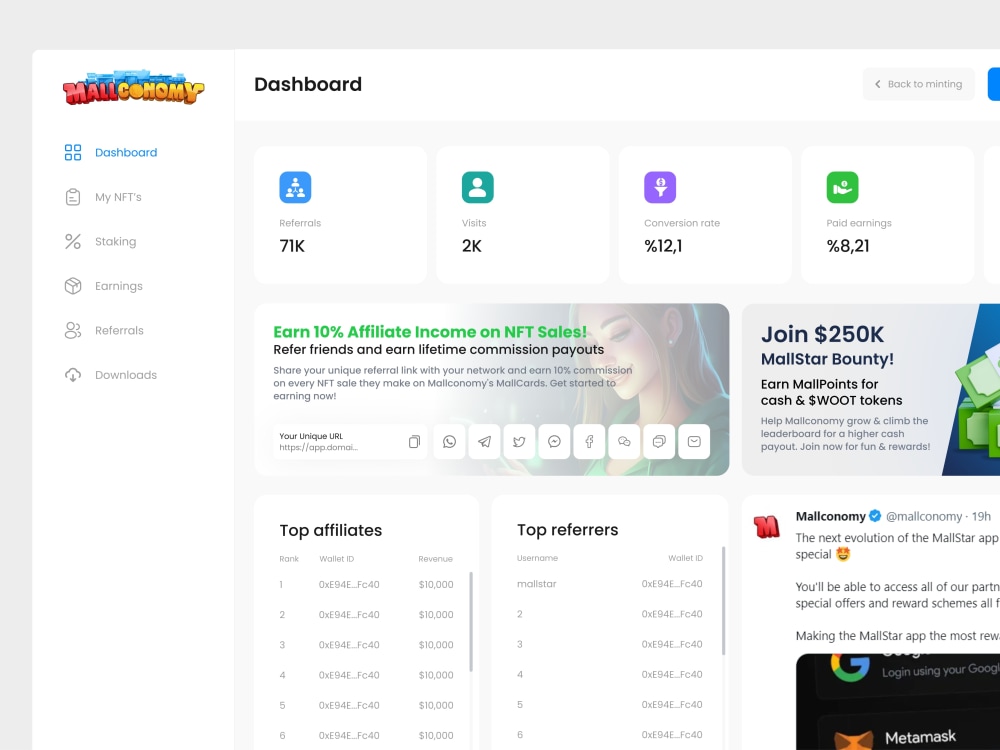Click the My NFT's clipboard icon
Image resolution: width=1000 pixels, height=750 pixels.
[x=73, y=197]
